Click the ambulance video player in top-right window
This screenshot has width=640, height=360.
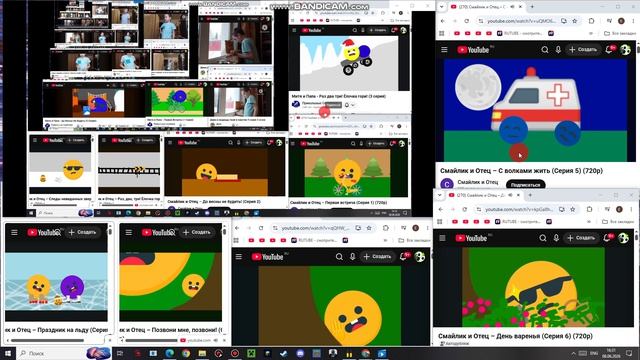coord(535,110)
